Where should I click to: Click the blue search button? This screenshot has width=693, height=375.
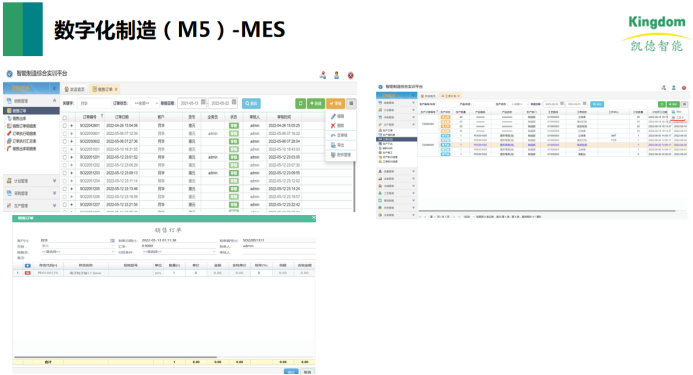click(251, 103)
